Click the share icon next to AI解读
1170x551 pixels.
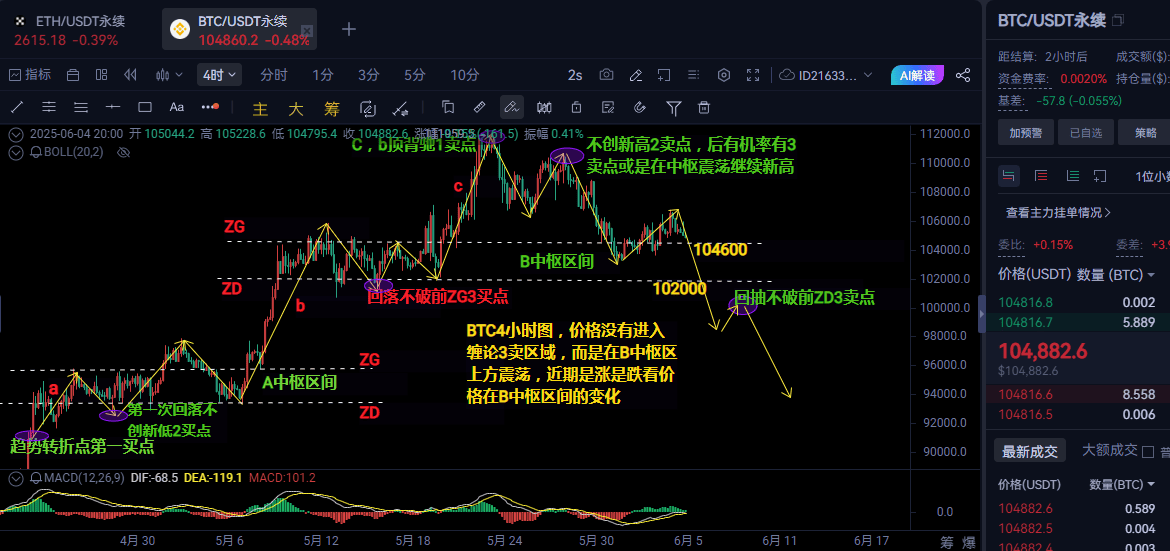(x=962, y=75)
